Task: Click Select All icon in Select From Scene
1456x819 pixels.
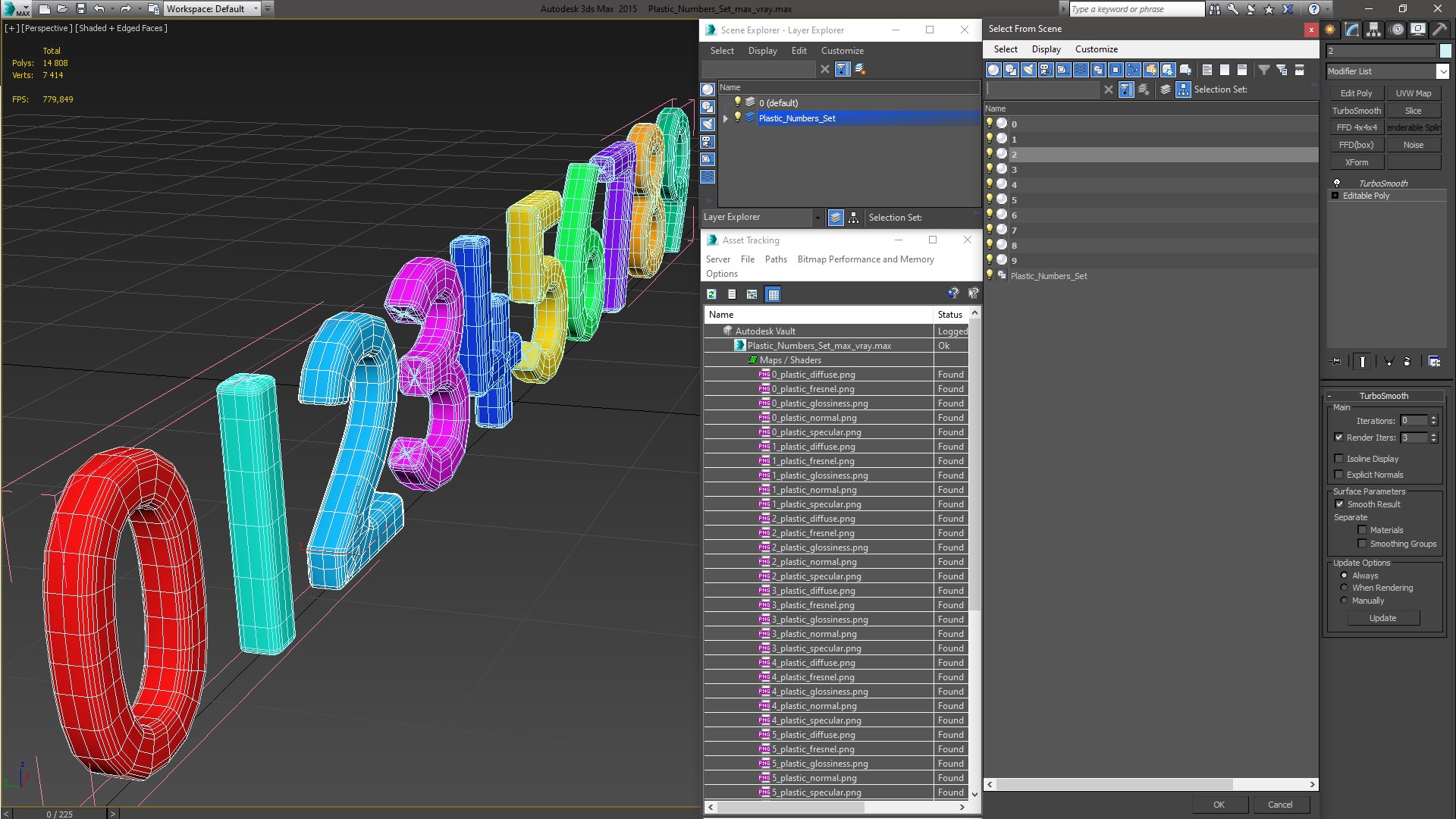Action: (x=1207, y=70)
